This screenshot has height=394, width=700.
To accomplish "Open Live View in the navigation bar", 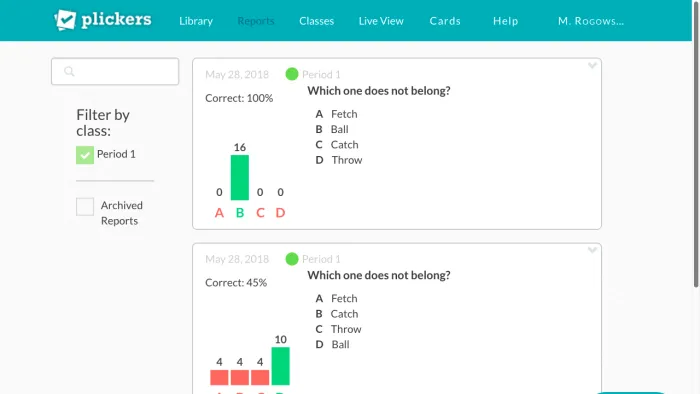I will point(381,21).
